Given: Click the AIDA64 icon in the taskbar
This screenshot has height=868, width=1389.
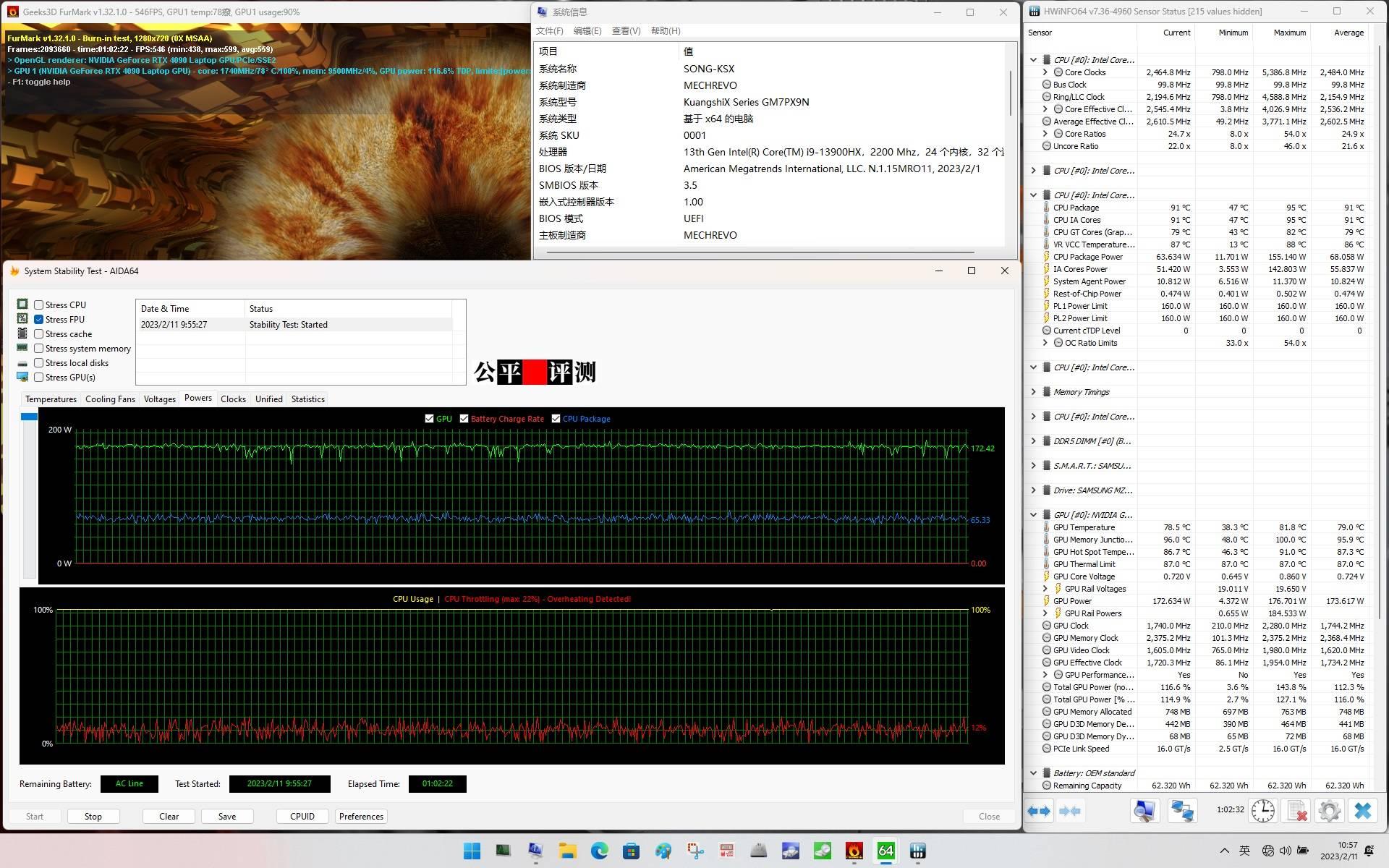Looking at the screenshot, I should pos(885,851).
